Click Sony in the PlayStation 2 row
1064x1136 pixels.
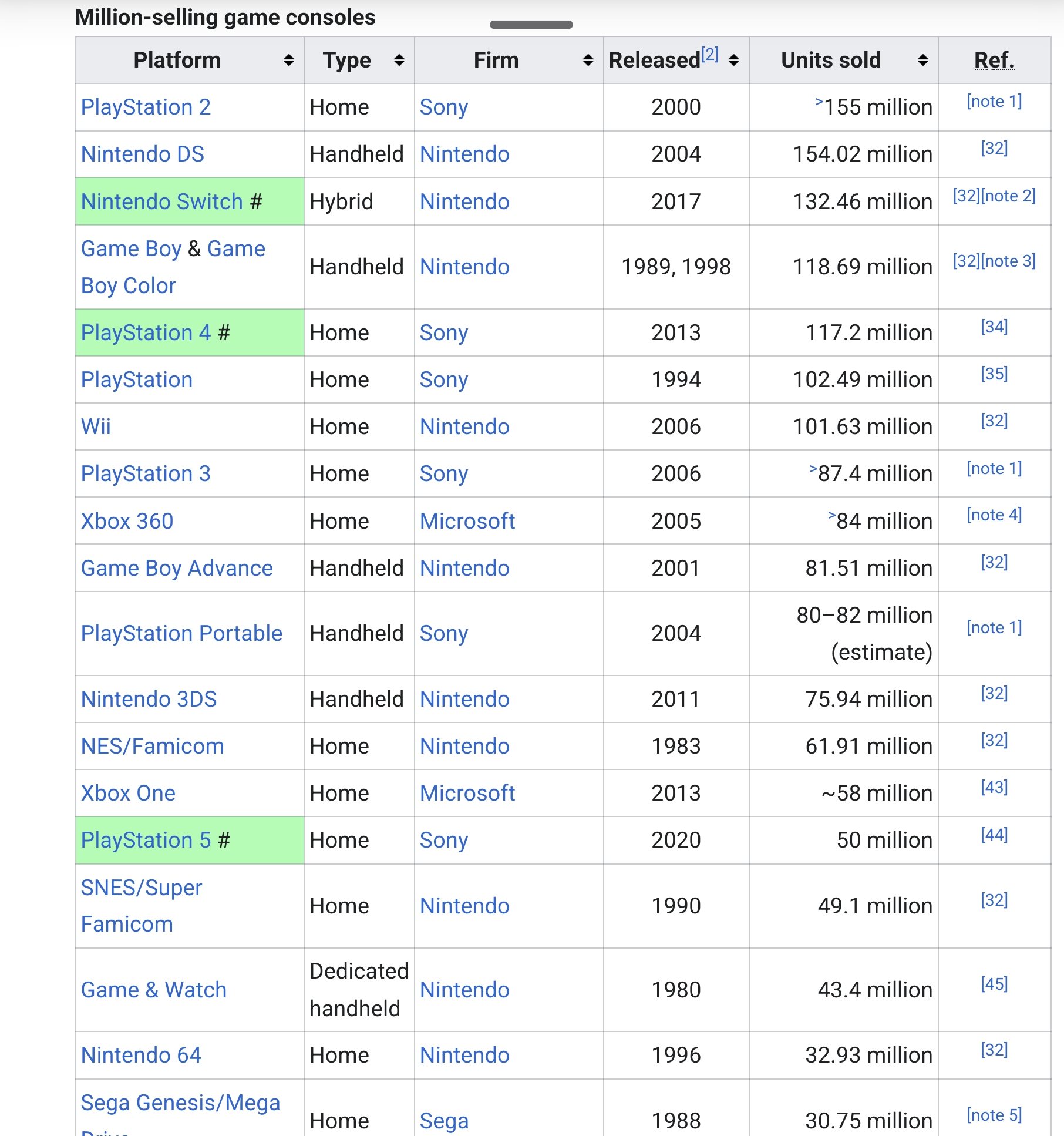point(444,107)
